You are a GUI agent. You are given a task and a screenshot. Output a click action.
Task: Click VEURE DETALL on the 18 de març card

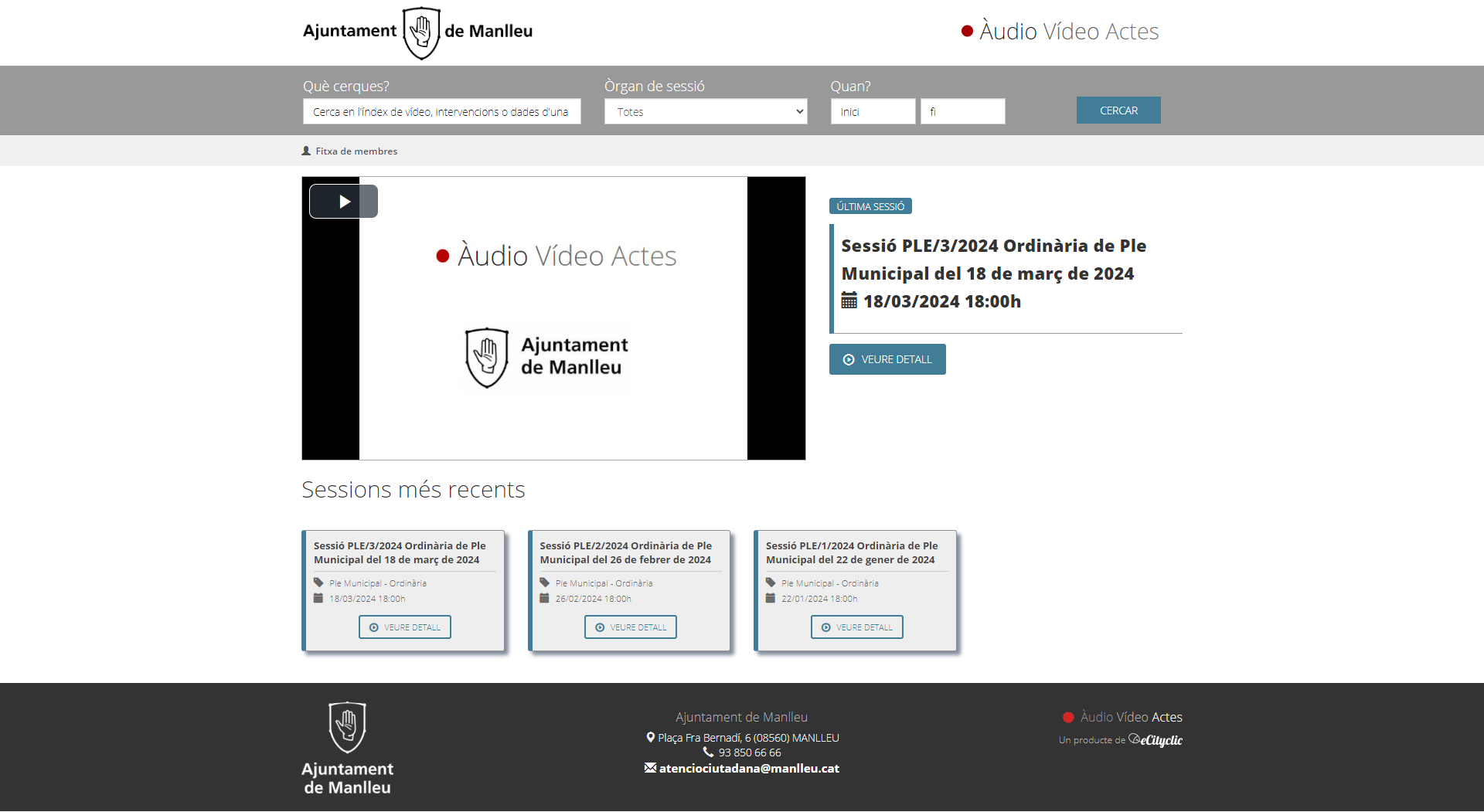coord(404,627)
